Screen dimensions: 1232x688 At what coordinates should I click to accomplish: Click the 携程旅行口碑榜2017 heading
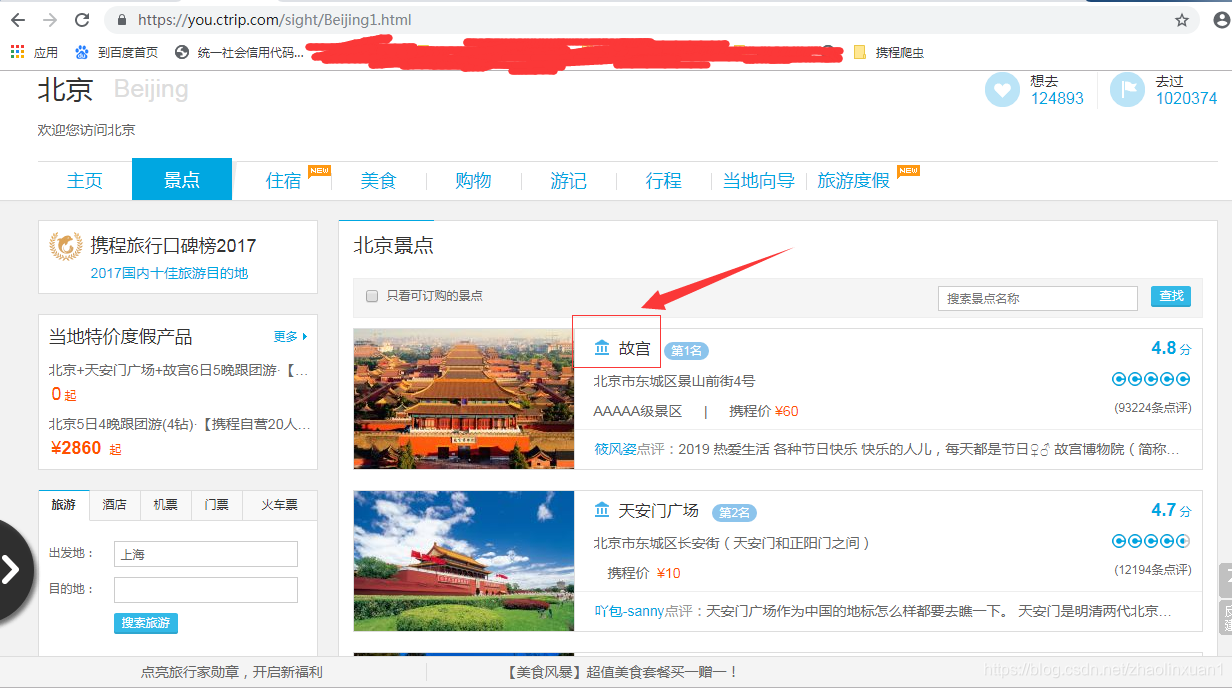point(173,245)
